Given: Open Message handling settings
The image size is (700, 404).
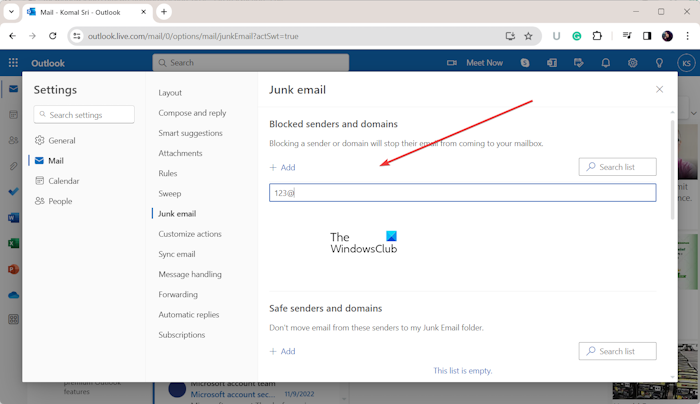Looking at the screenshot, I should point(190,274).
